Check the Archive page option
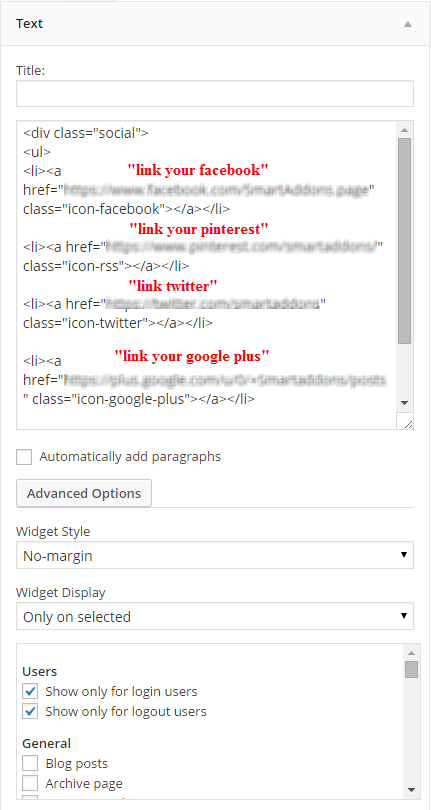 (x=30, y=783)
